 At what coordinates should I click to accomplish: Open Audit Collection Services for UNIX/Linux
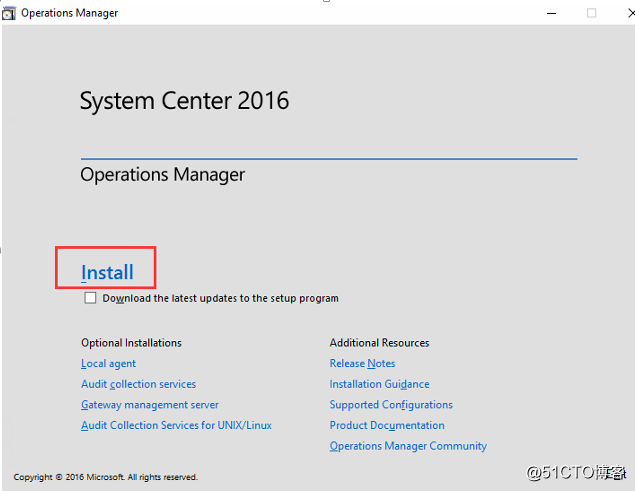pos(176,425)
